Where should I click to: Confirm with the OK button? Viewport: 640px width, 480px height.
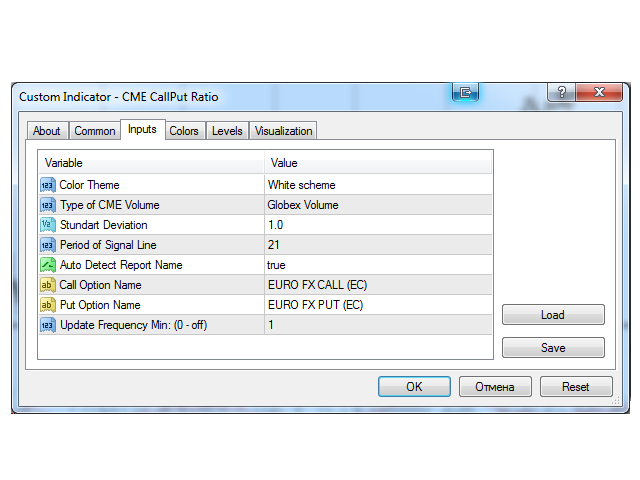[414, 387]
